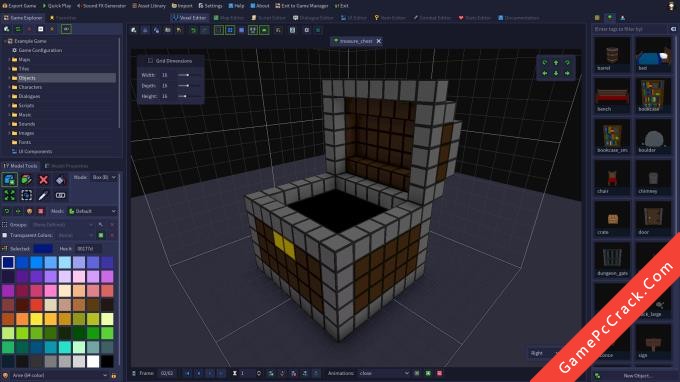The width and height of the screenshot is (680, 382).
Task: Select the eyedropper color picker tool
Action: pos(43,195)
